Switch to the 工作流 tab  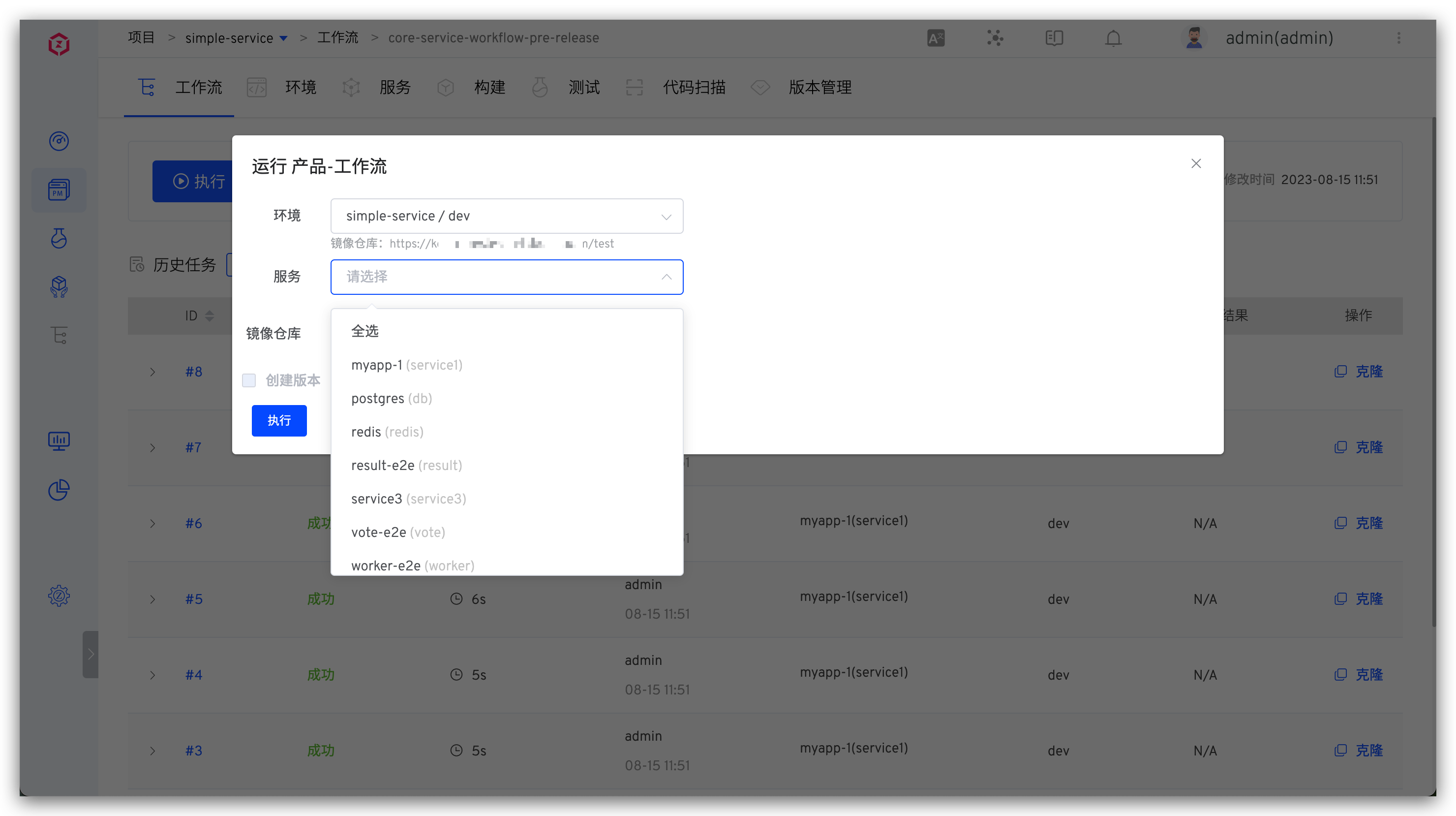coord(180,87)
